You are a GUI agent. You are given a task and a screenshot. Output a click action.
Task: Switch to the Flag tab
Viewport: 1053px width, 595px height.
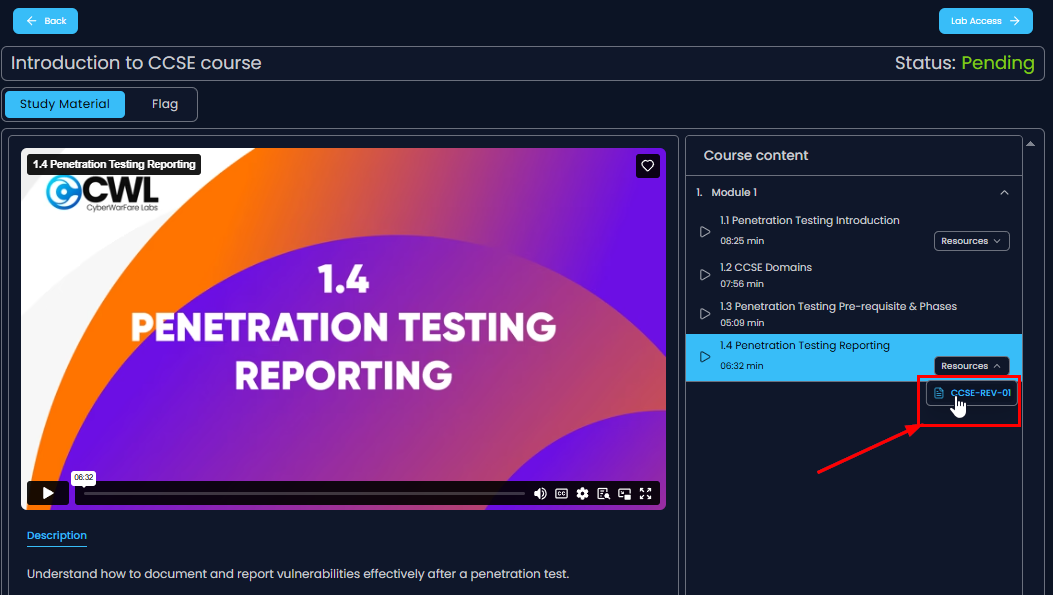point(165,104)
